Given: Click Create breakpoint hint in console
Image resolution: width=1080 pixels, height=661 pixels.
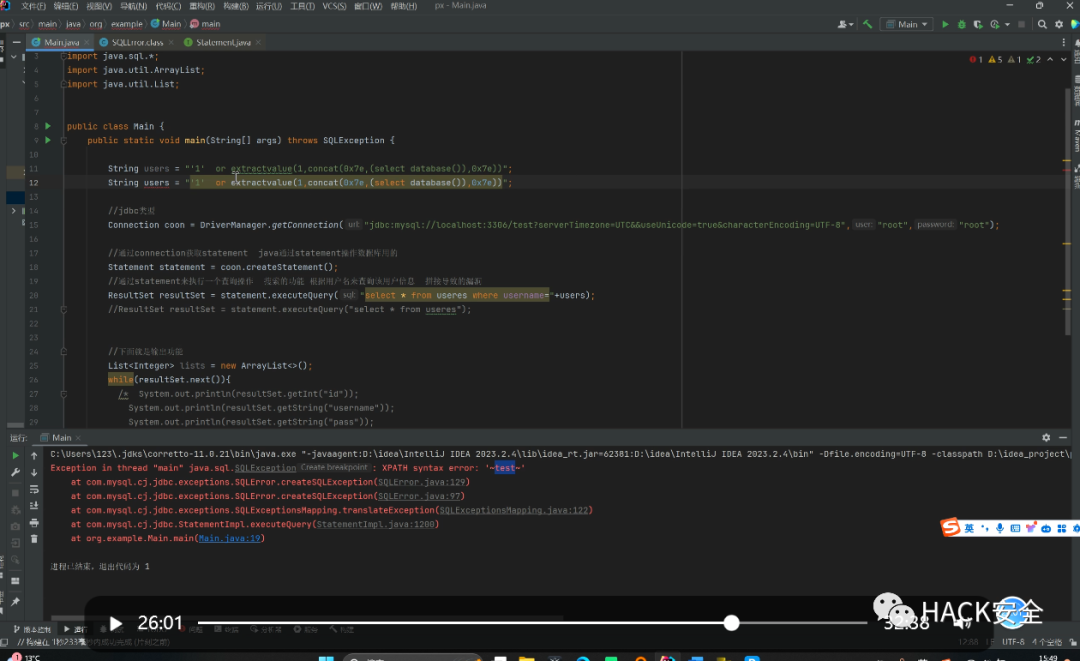Looking at the screenshot, I should click(334, 468).
